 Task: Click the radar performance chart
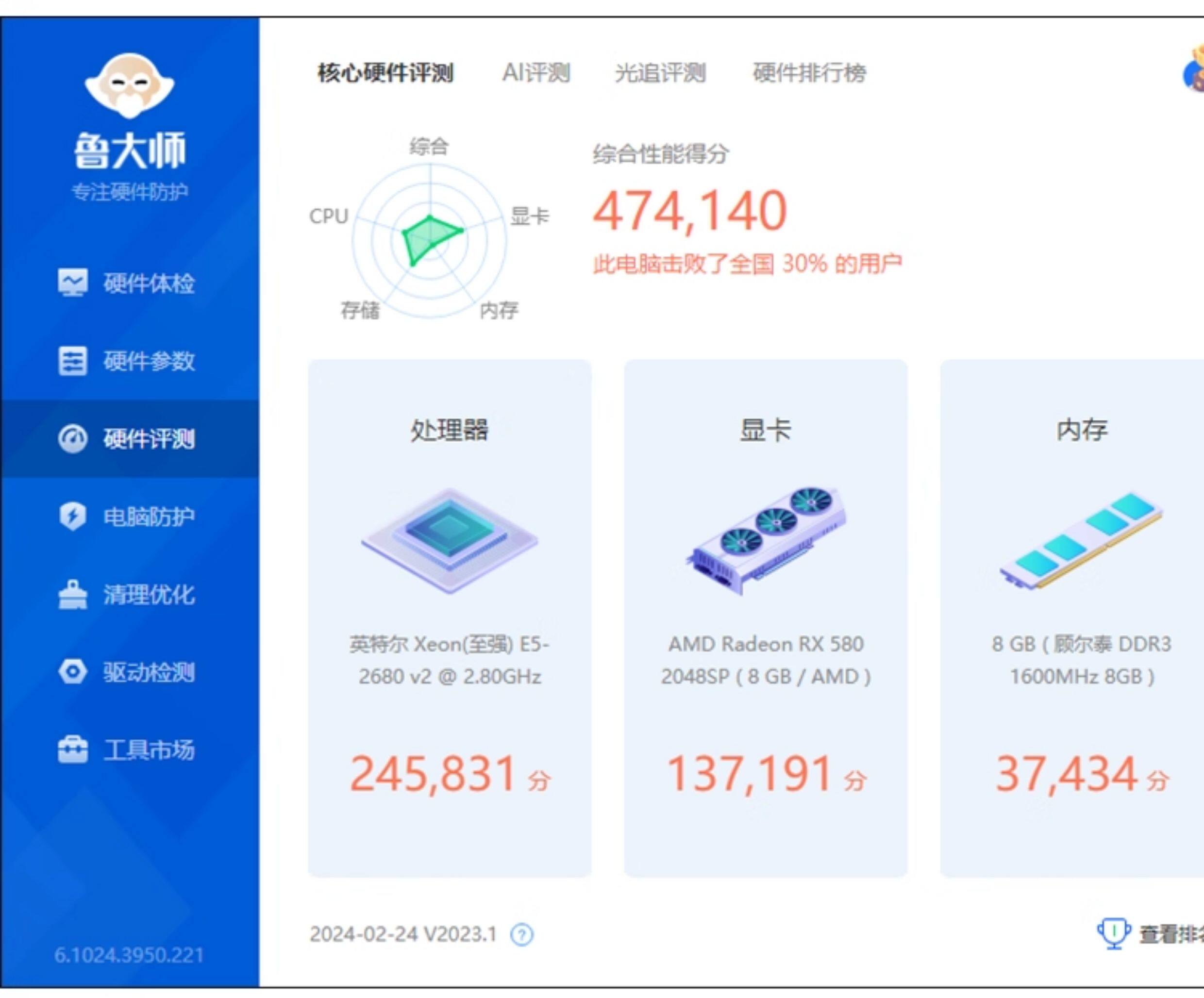pos(430,241)
